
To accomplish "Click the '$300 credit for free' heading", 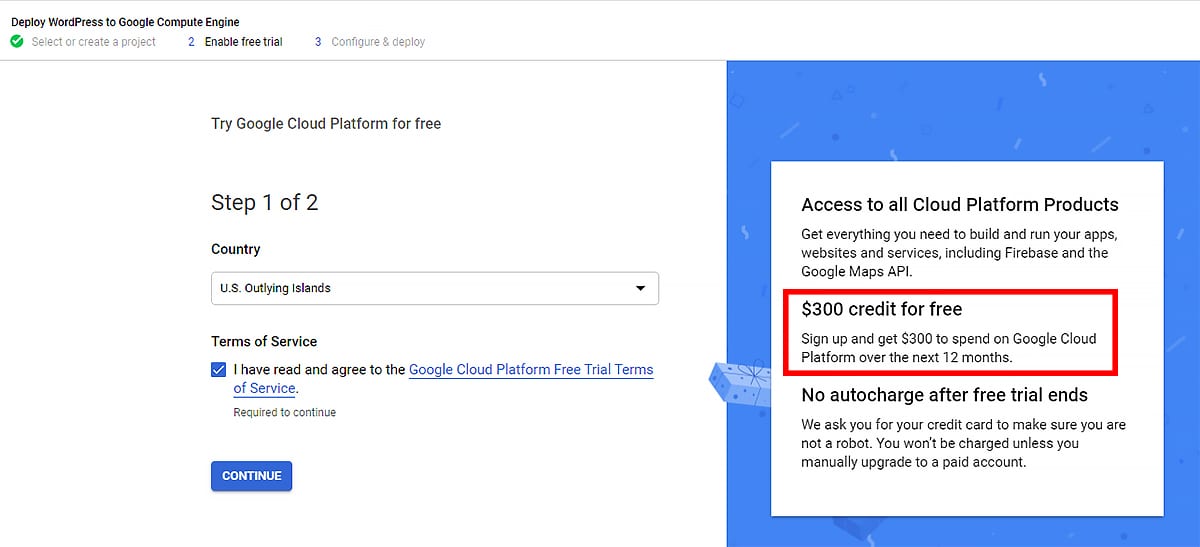I will click(882, 309).
